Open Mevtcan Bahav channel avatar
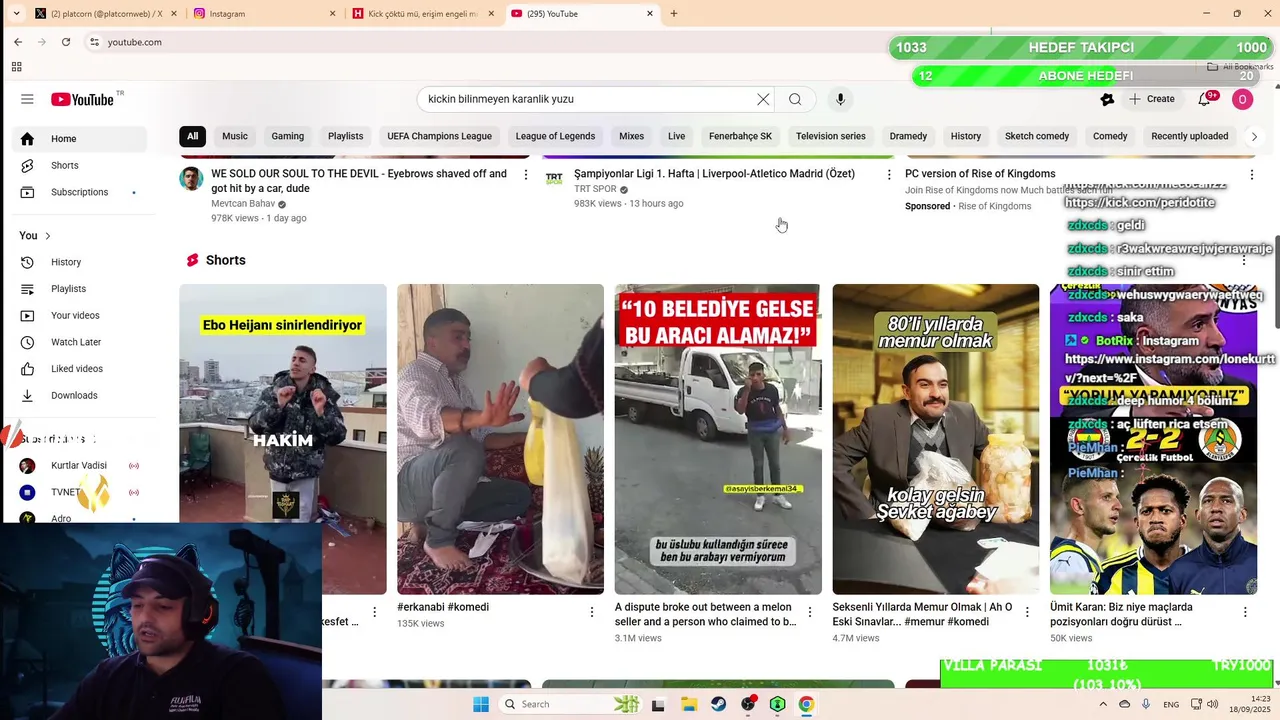The width and height of the screenshot is (1280, 720). pos(191,179)
